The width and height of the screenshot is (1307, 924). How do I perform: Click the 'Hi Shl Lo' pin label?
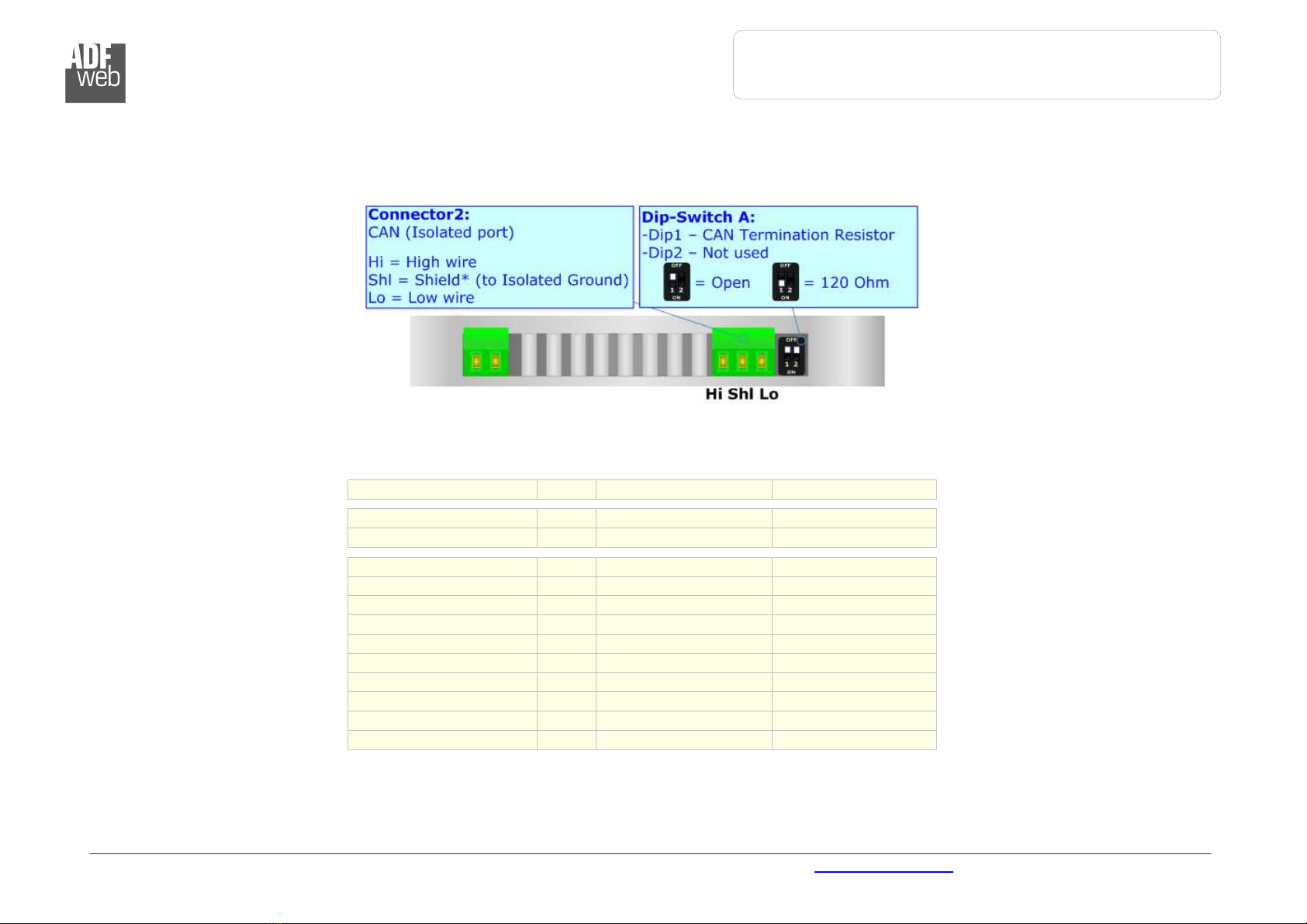[x=742, y=394]
